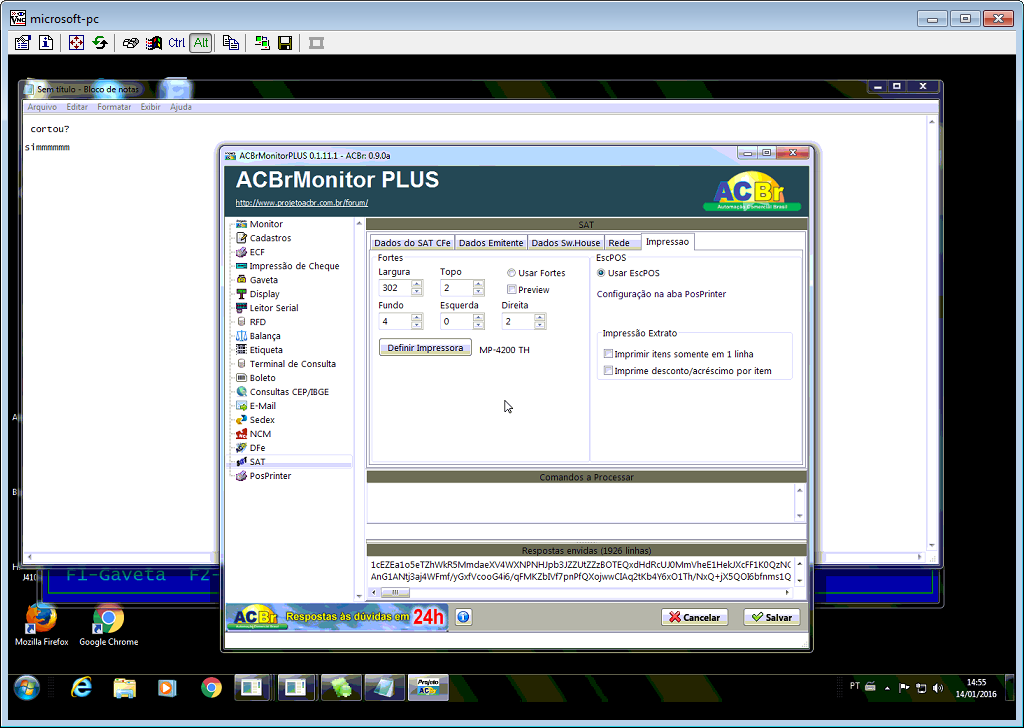
Task: Increase Esquerda value with up arrow
Action: [x=479, y=317]
